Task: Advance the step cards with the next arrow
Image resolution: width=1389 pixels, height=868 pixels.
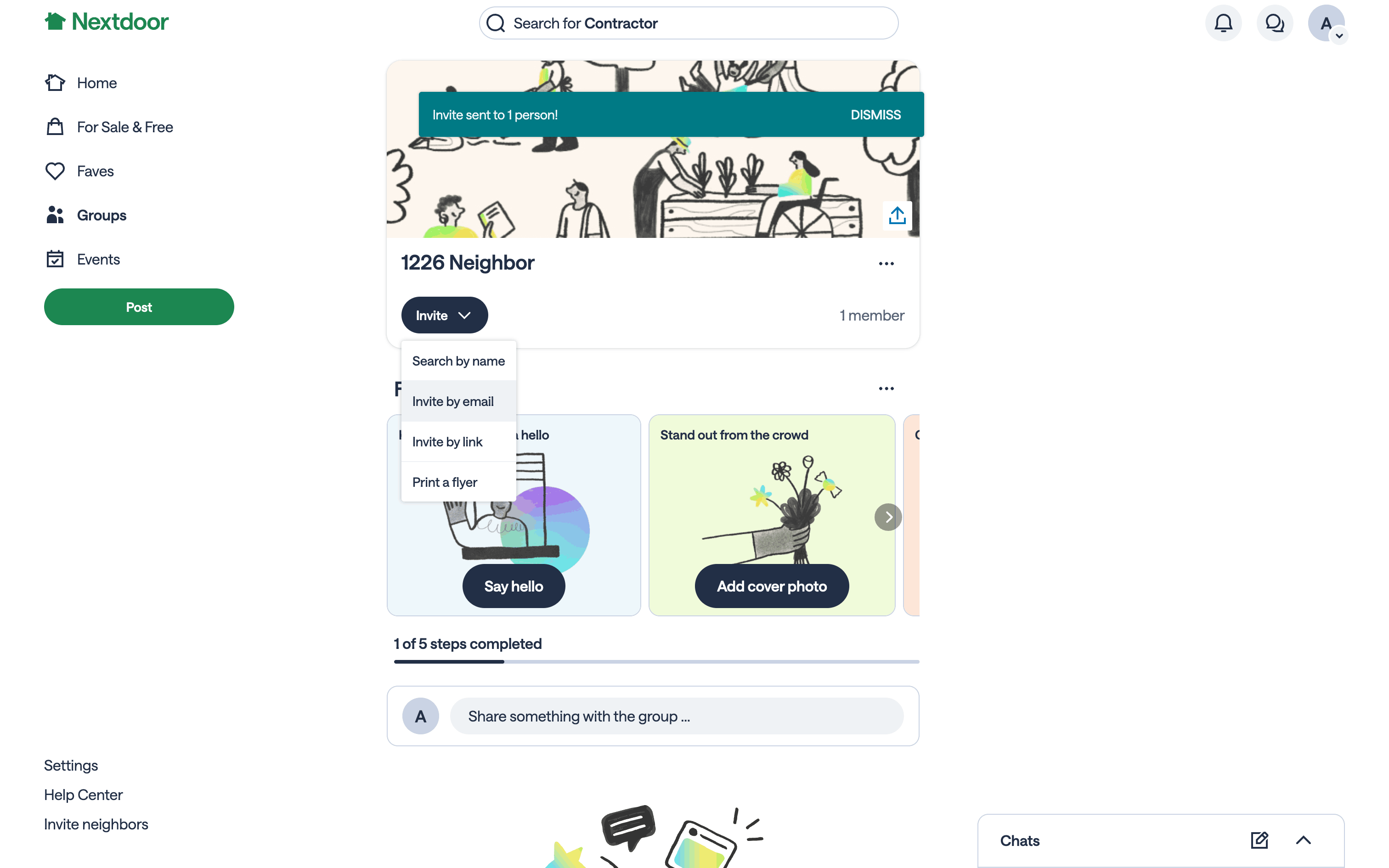Action: coord(888,517)
